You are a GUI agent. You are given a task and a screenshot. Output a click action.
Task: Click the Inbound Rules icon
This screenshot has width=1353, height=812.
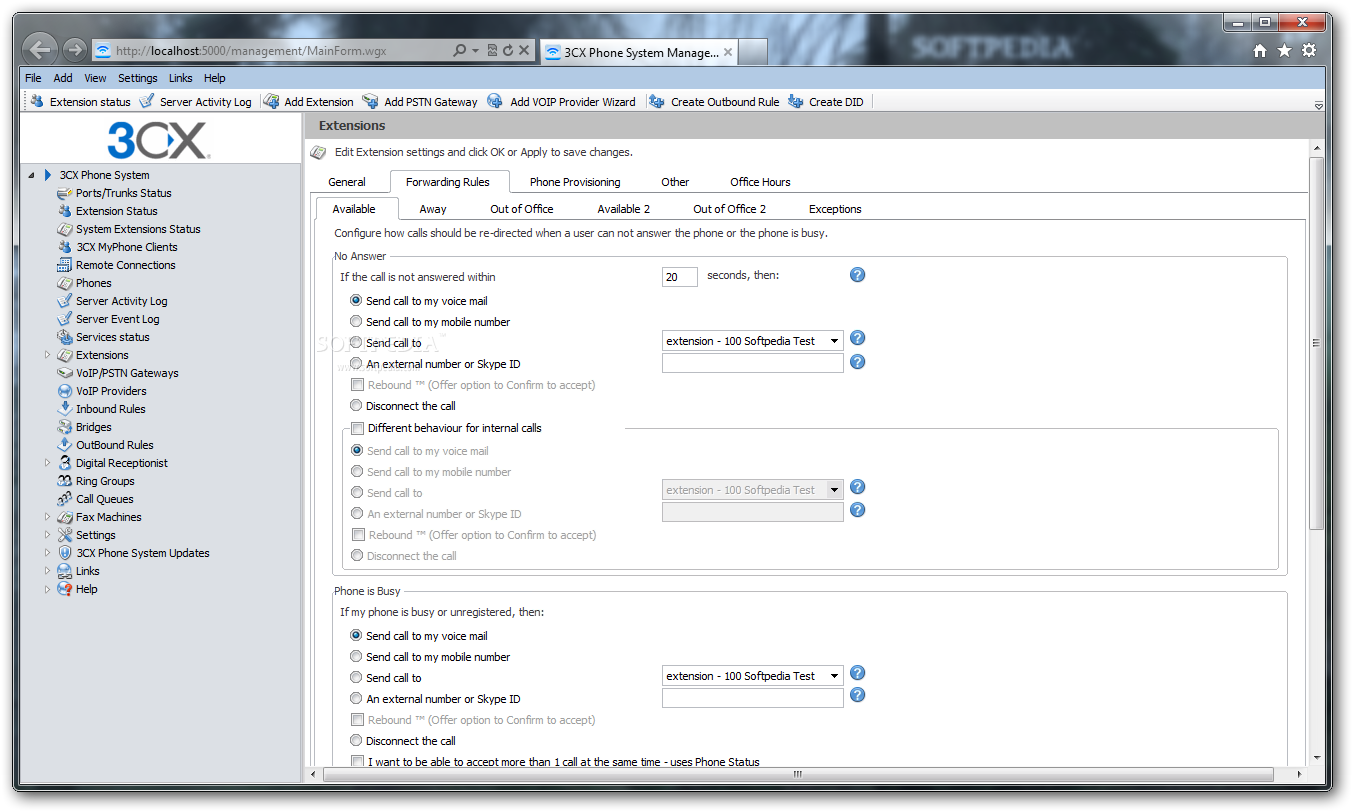(65, 409)
